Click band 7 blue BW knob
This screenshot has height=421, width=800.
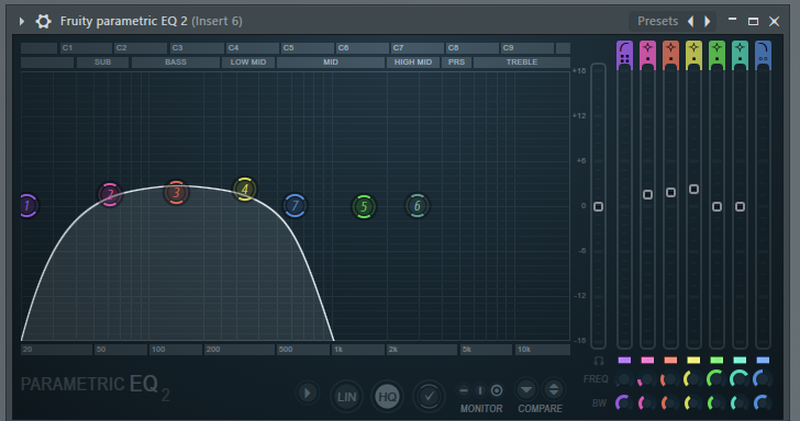[x=763, y=403]
